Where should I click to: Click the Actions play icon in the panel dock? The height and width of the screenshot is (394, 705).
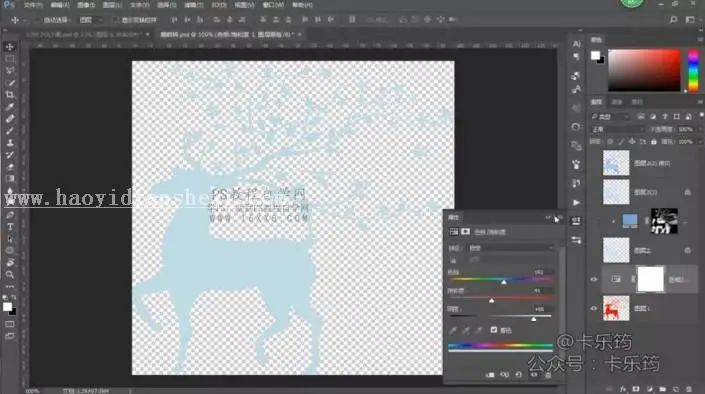point(576,202)
